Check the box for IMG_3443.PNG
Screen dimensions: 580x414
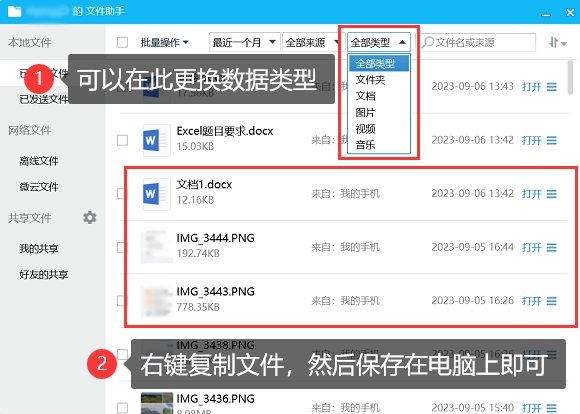click(122, 301)
